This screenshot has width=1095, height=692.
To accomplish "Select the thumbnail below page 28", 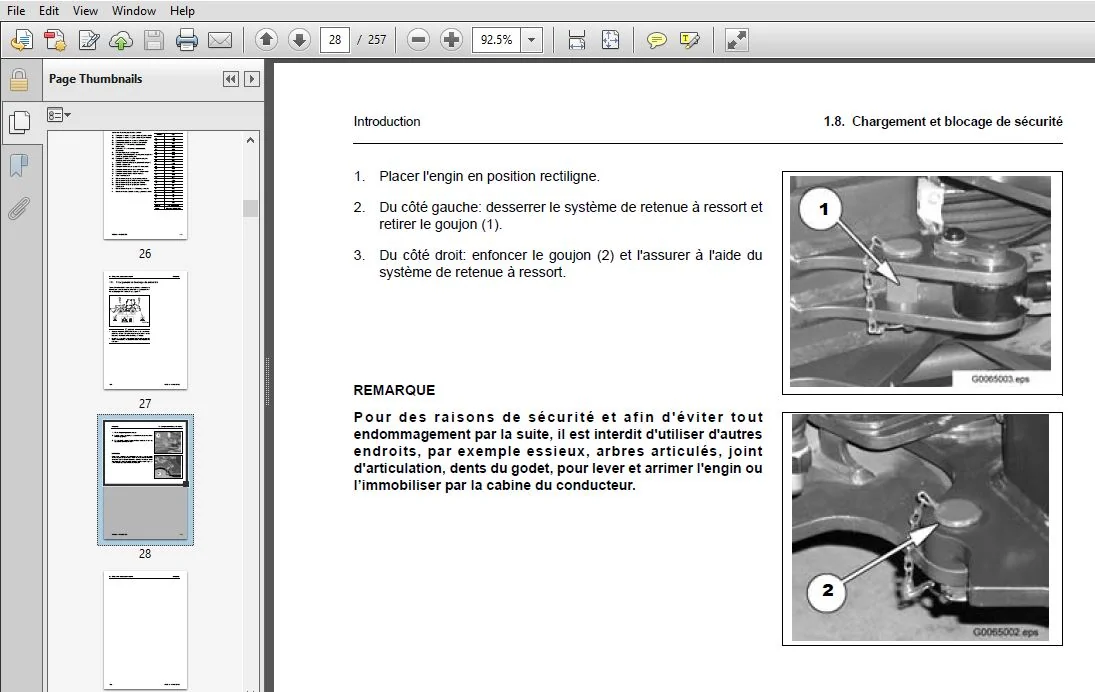I will tap(145, 630).
